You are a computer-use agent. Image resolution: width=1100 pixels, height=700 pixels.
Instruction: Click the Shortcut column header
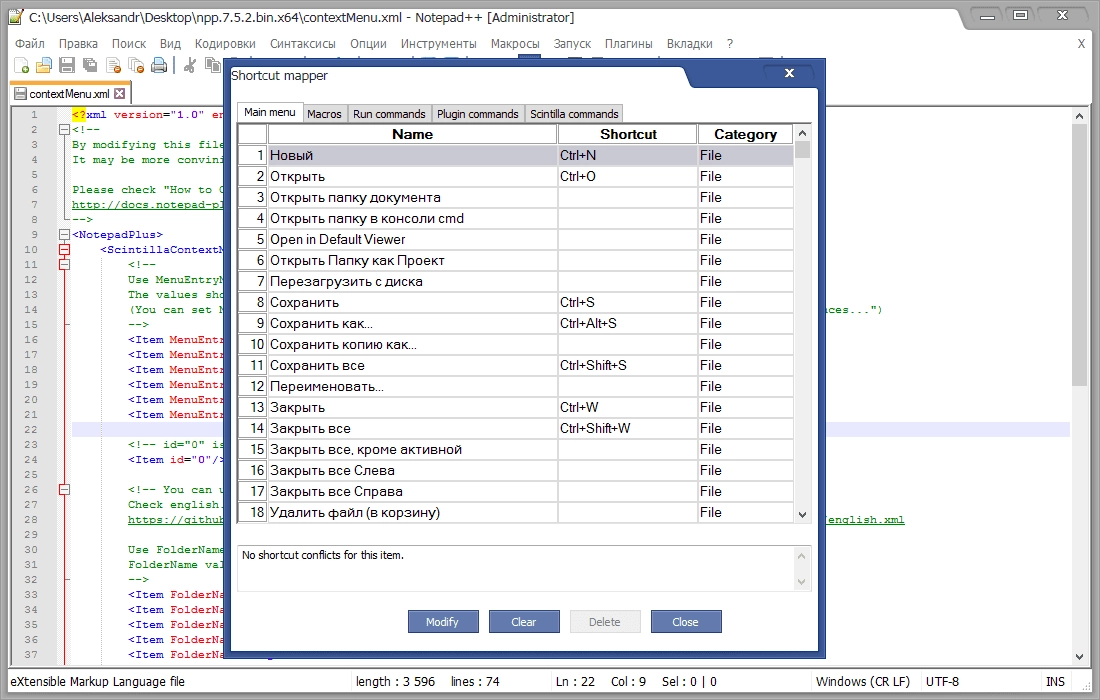[628, 134]
